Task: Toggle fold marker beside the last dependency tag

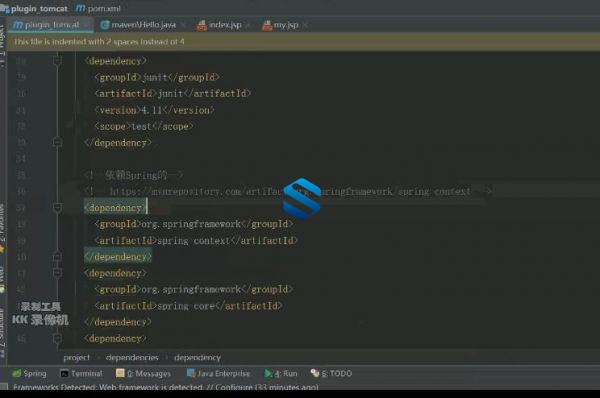Action: tap(57, 338)
